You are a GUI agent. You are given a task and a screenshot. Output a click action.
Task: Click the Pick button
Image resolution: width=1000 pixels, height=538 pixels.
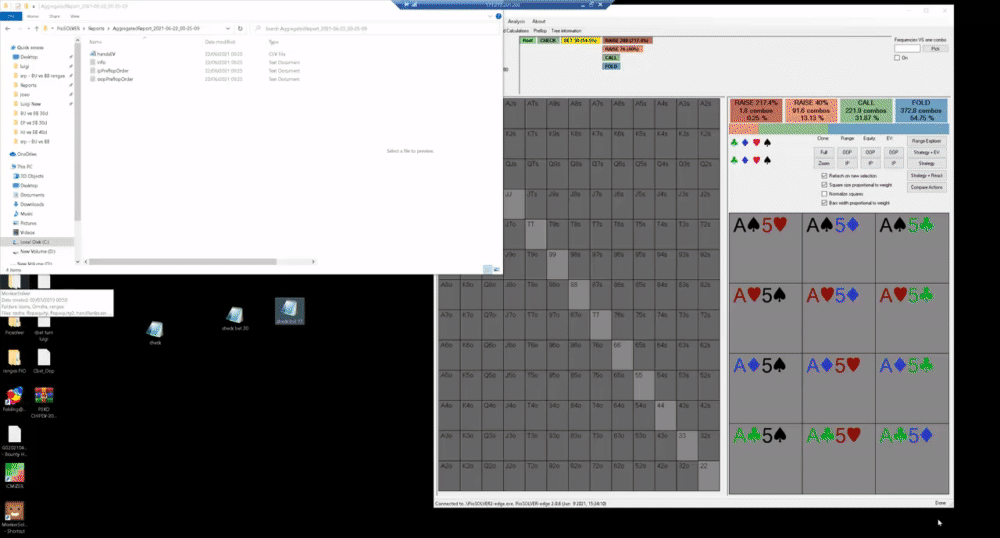[935, 49]
